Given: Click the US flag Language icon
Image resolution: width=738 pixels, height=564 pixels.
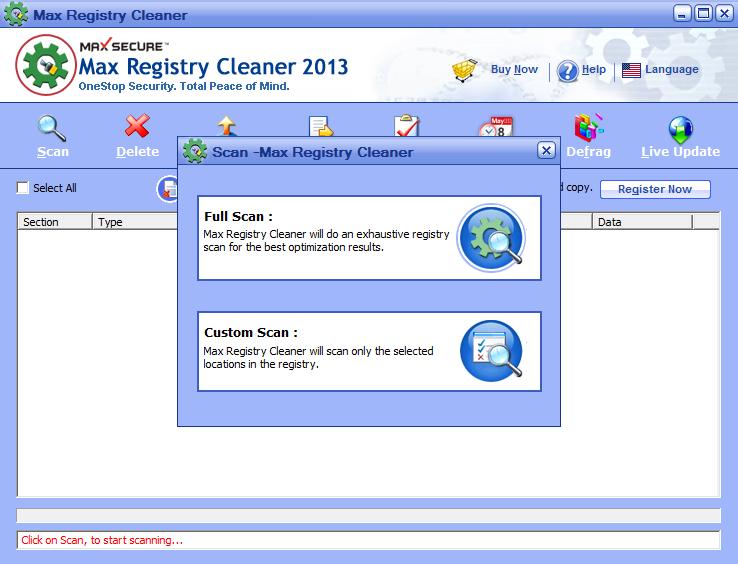Looking at the screenshot, I should [631, 71].
